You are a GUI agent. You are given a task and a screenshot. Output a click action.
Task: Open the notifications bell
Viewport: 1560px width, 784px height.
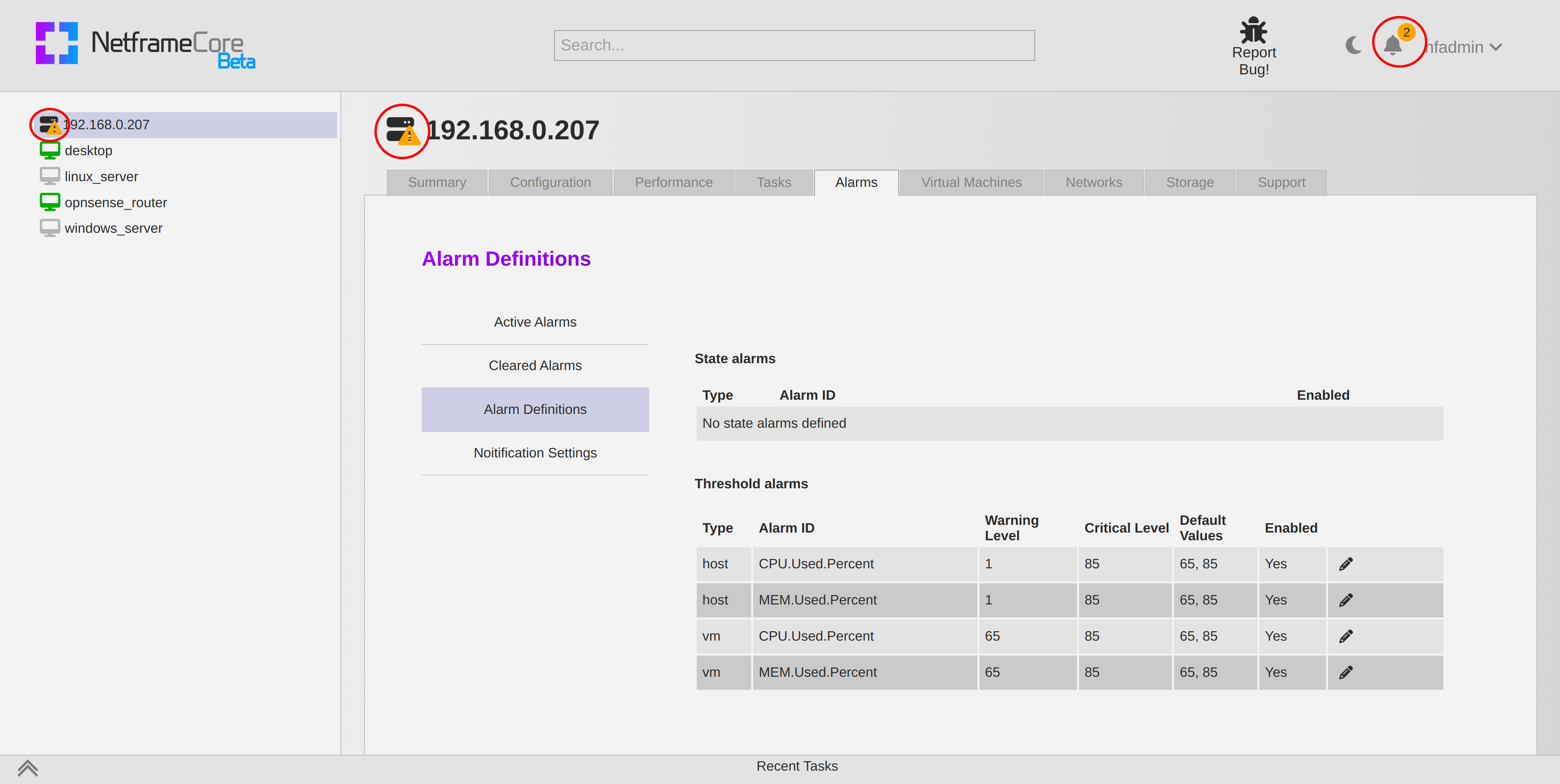pos(1393,45)
